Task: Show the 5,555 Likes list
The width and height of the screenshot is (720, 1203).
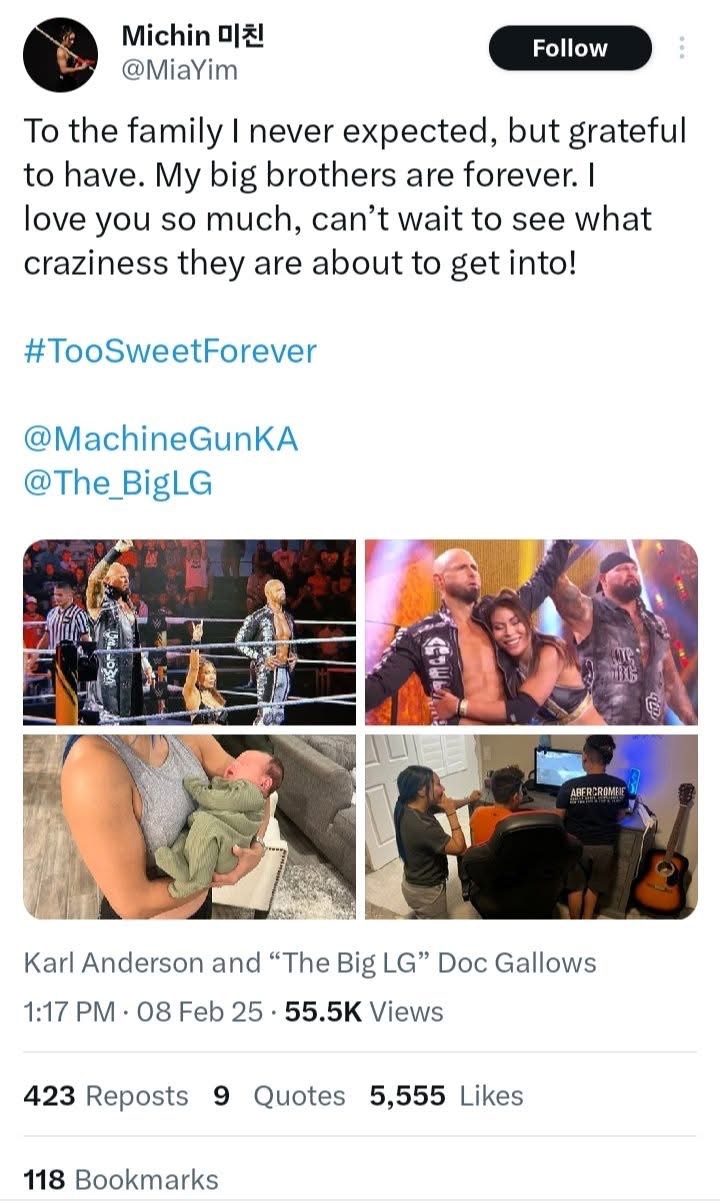Action: point(446,1096)
